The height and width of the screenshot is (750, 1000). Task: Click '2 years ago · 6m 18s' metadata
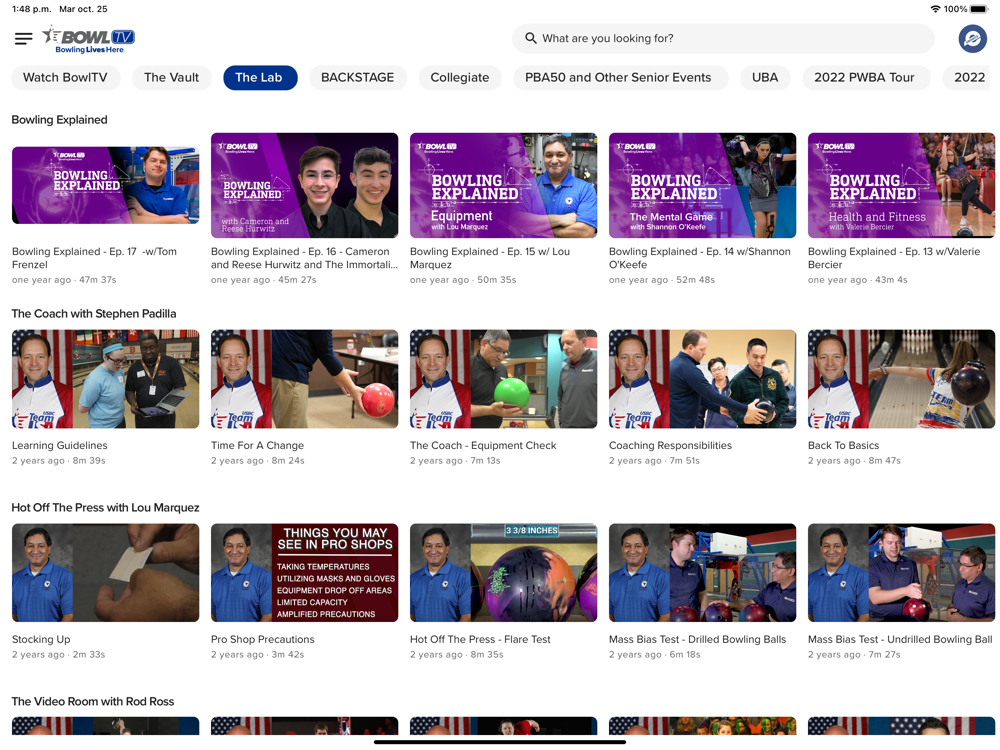(654, 654)
